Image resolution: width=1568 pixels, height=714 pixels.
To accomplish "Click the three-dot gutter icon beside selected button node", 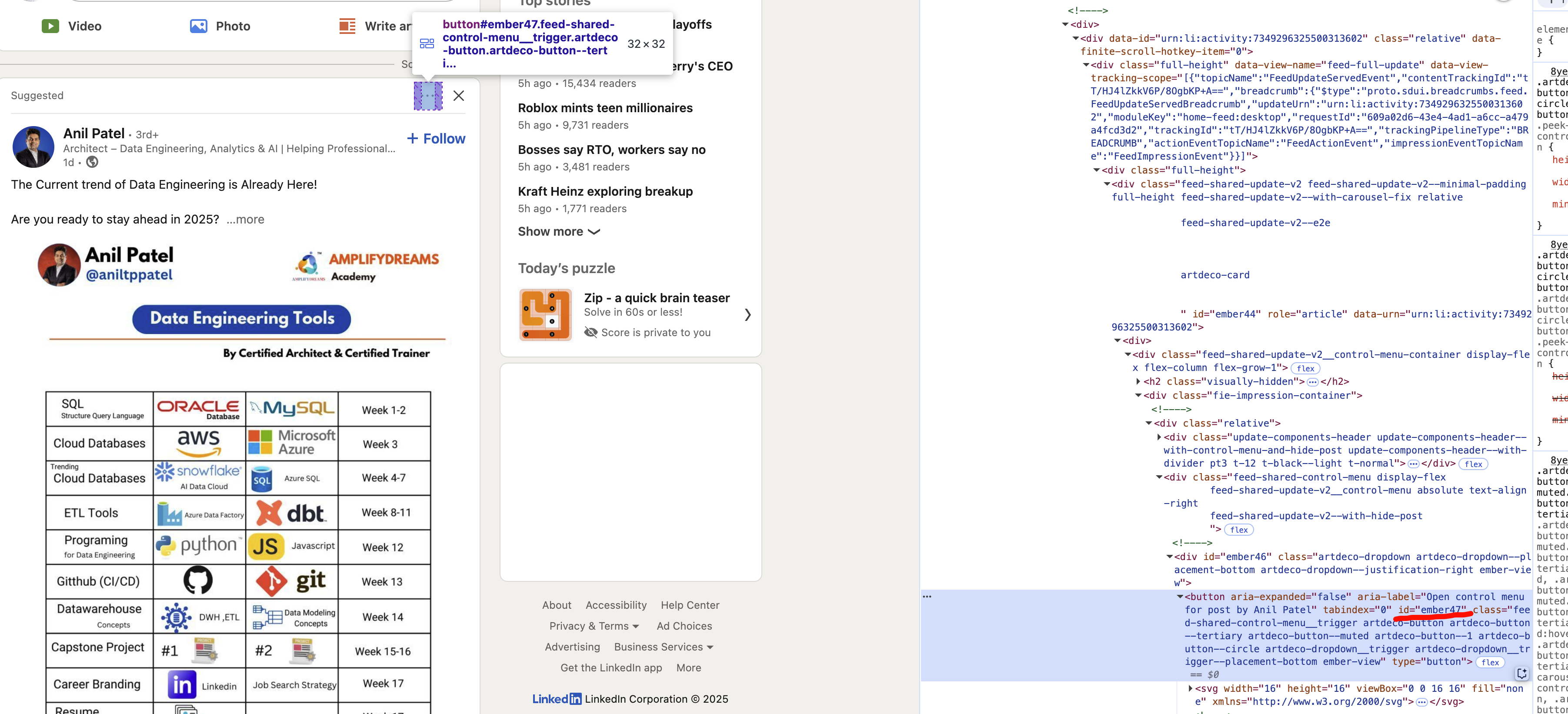I will click(x=927, y=597).
